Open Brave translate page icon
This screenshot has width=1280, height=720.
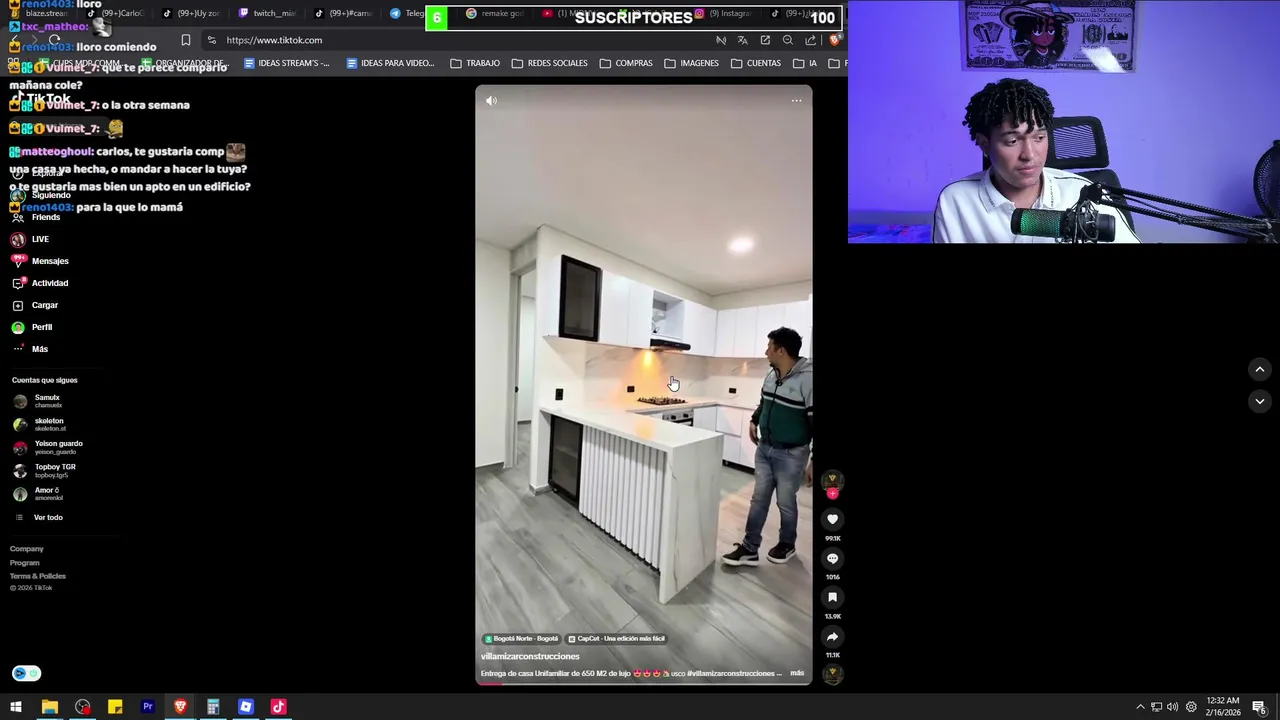click(x=742, y=40)
